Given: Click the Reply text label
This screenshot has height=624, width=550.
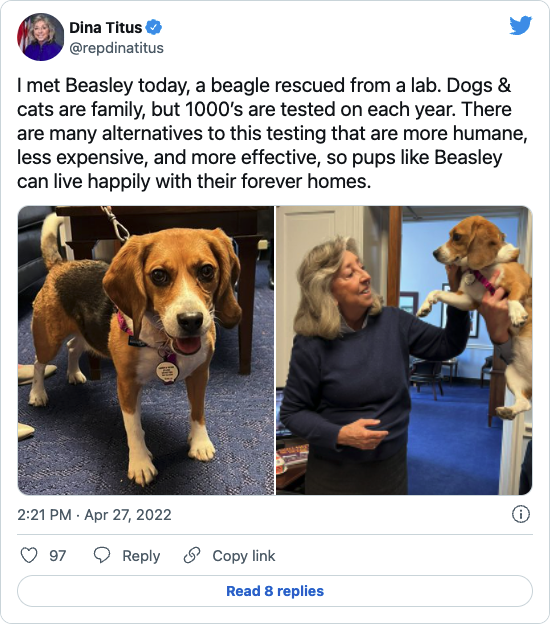Looking at the screenshot, I should [x=141, y=556].
